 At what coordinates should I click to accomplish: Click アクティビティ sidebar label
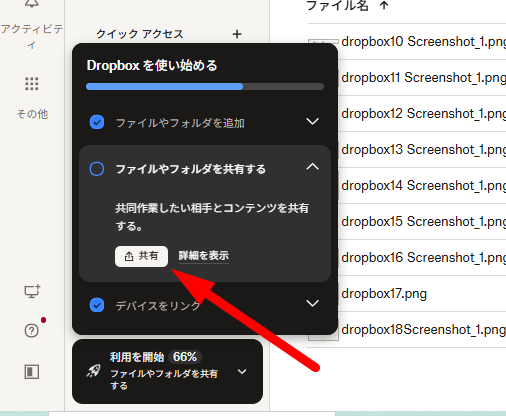pos(32,36)
